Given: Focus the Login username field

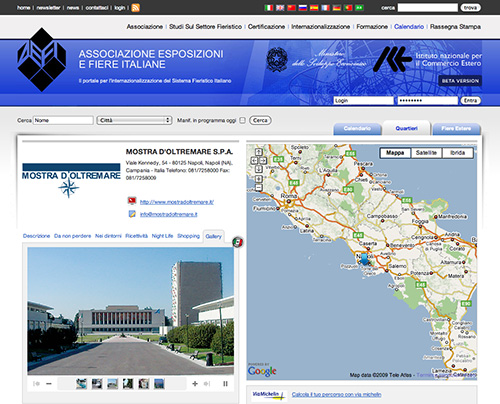Looking at the screenshot, I should coord(364,100).
